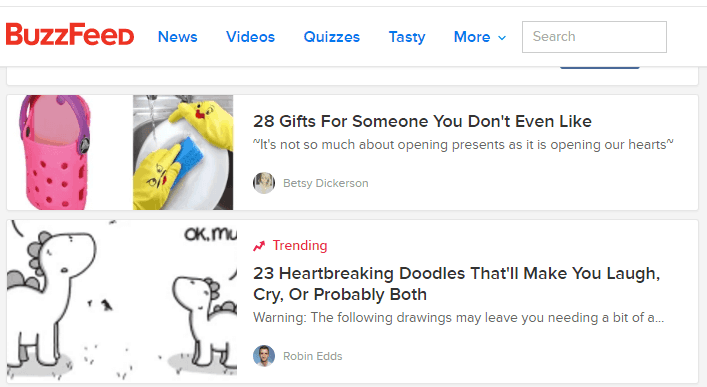This screenshot has width=707, height=387.
Task: Open Betsy Dickerson's avatar picture
Action: (x=264, y=183)
